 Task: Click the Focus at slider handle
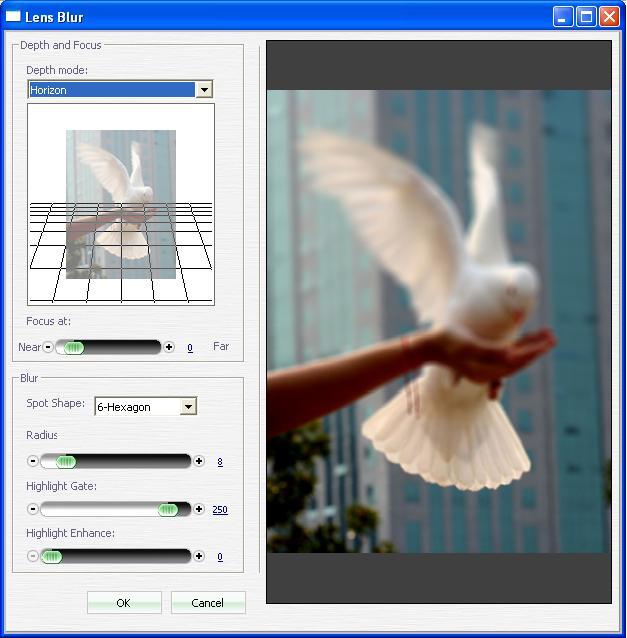(74, 347)
